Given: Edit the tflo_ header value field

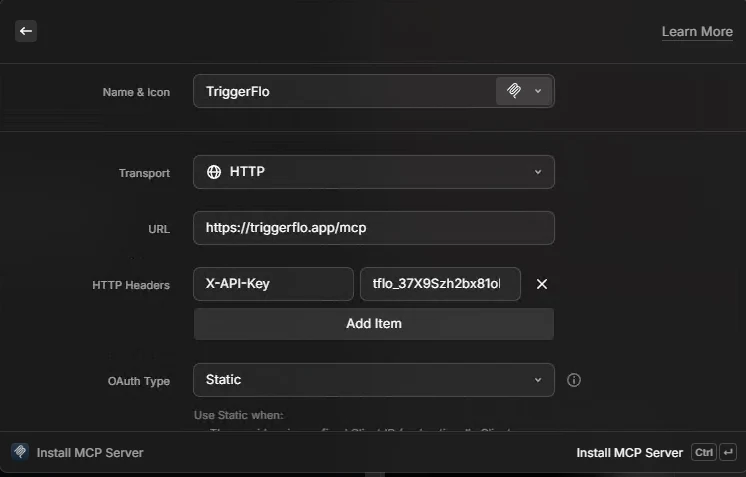Looking at the screenshot, I should pos(440,284).
